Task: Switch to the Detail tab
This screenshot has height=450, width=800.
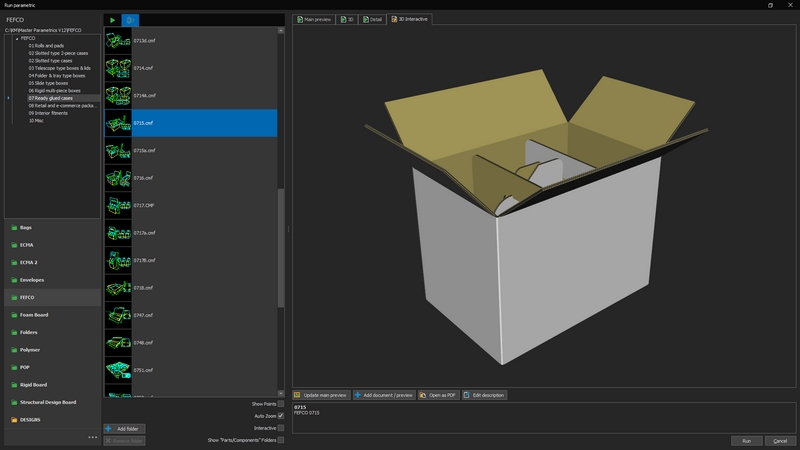Action: 372,19
